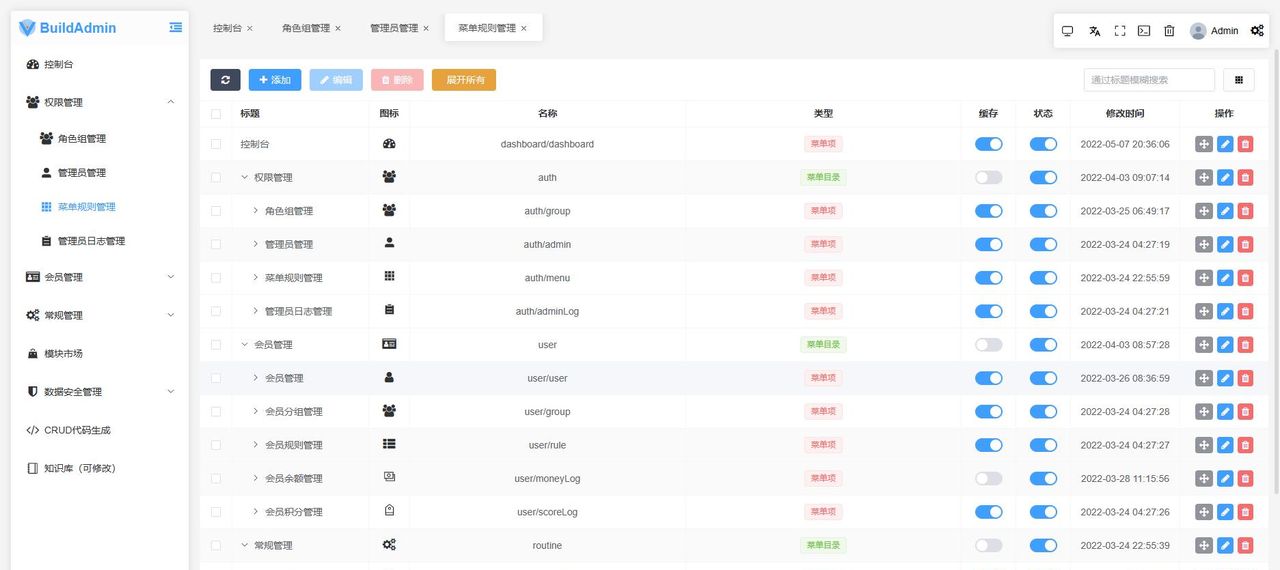The image size is (1280, 570).
Task: Click move handle for routine row
Action: (1204, 545)
